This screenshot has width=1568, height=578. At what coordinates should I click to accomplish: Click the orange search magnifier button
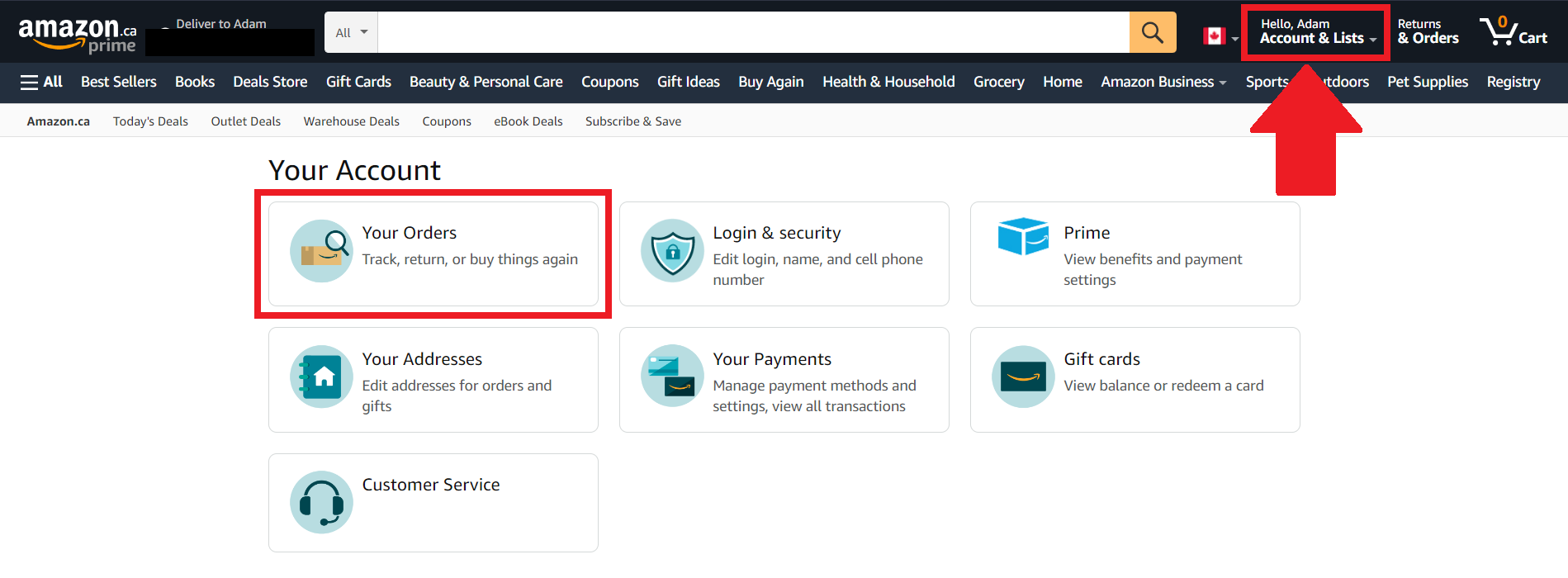tap(1153, 32)
